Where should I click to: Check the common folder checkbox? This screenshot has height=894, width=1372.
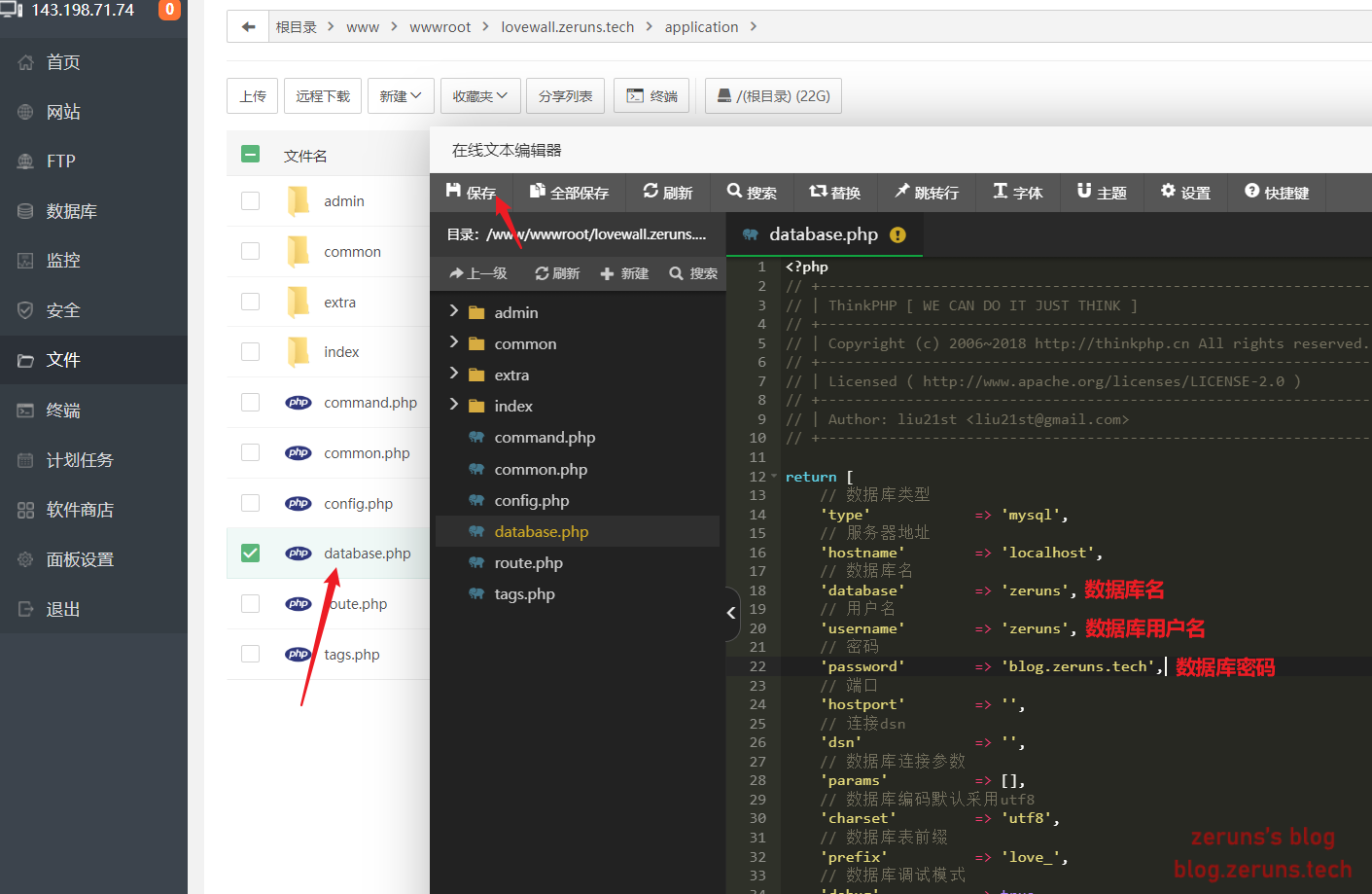point(250,251)
